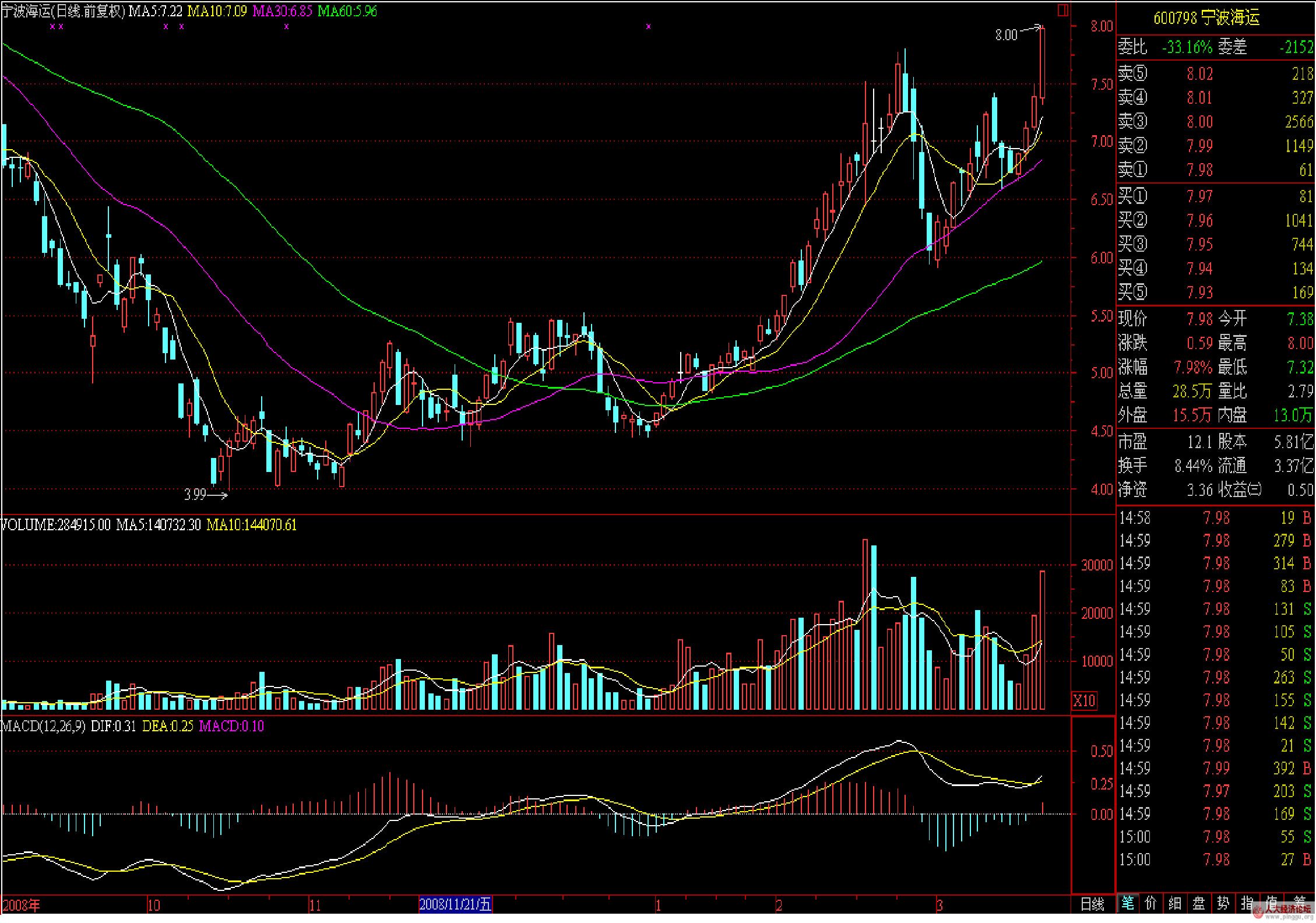
Task: Click the VOLUME indicator label
Action: pos(55,525)
